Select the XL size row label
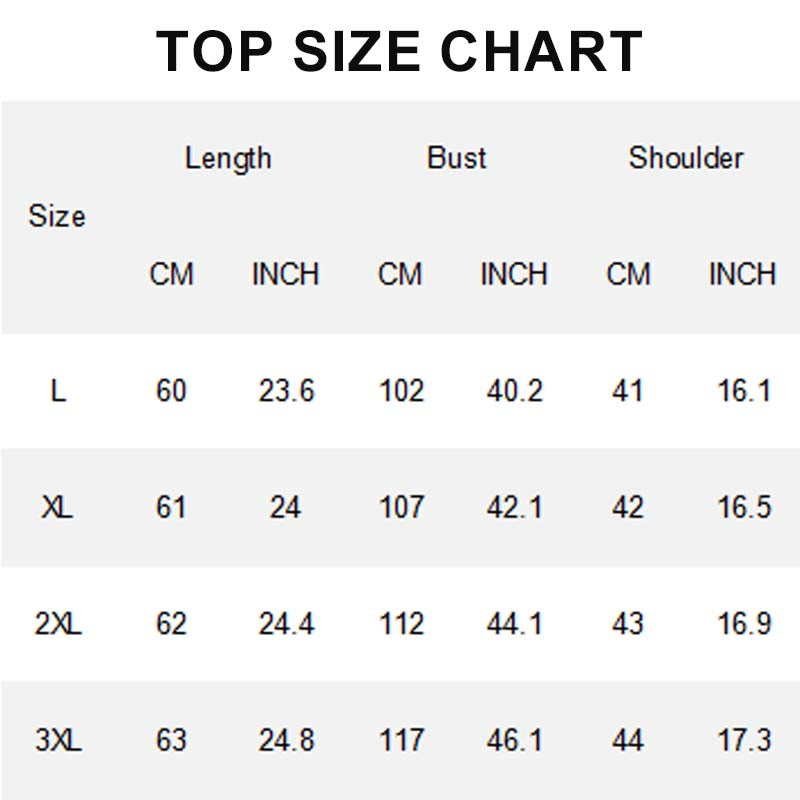This screenshot has height=800, width=800. (58, 508)
